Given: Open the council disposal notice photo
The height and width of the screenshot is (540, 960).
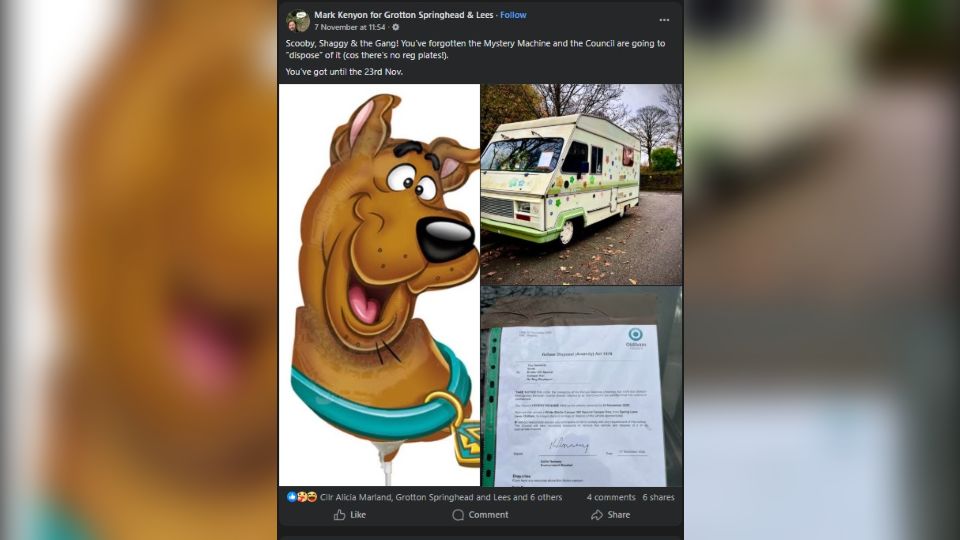Looking at the screenshot, I should click(x=582, y=386).
